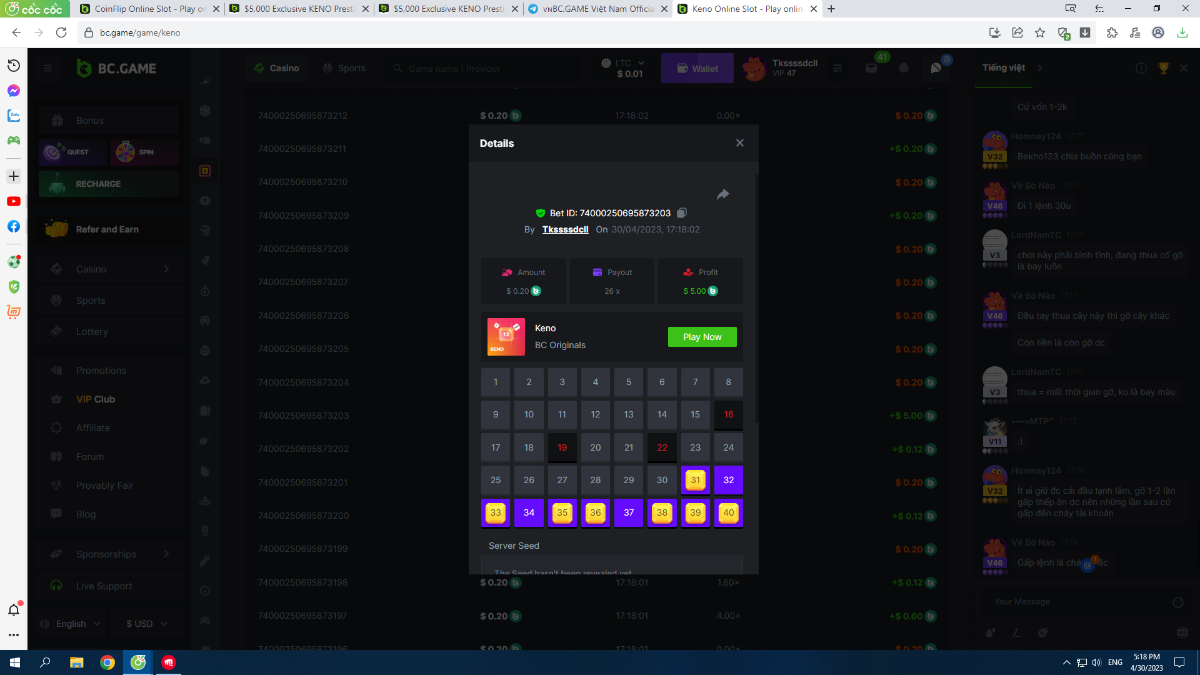Click Keno number 19 tile
The height and width of the screenshot is (675, 1200).
pyautogui.click(x=562, y=448)
